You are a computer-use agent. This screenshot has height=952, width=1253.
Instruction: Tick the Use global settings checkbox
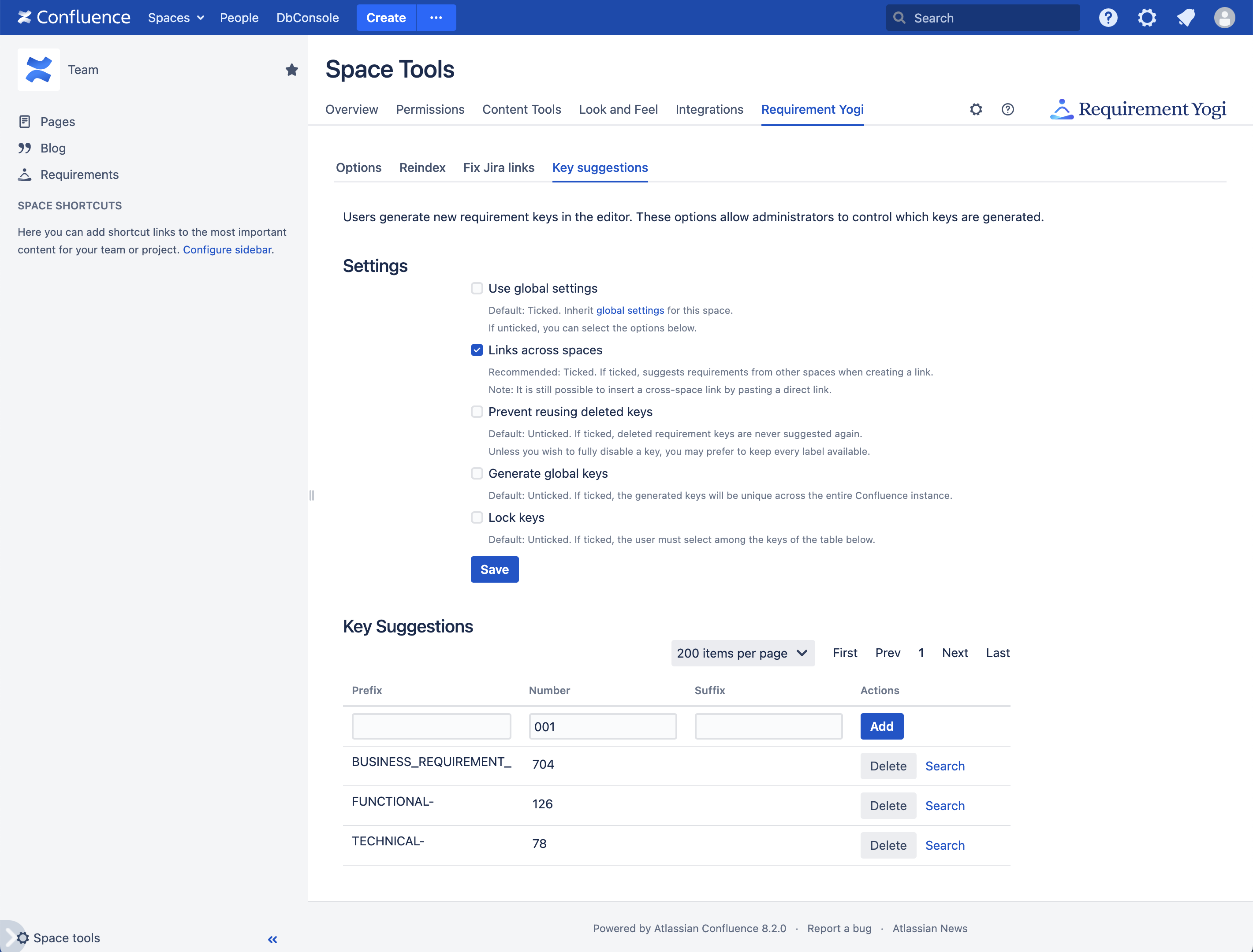477,288
